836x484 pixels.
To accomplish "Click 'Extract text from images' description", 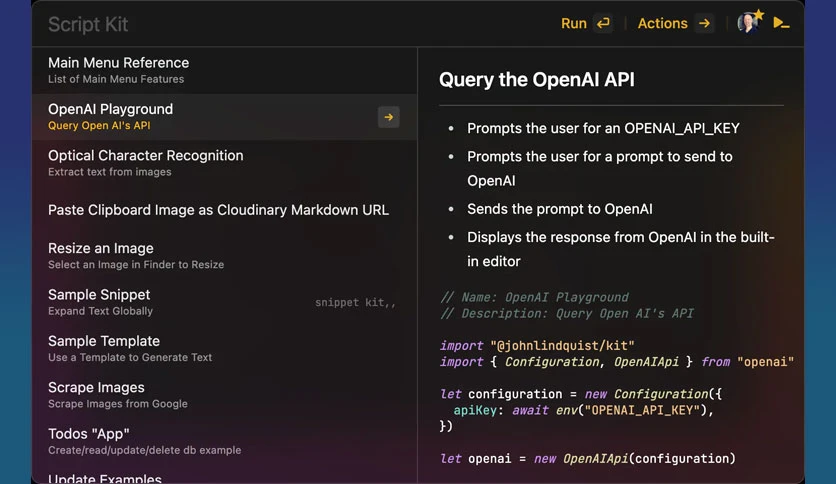I will click(x=110, y=172).
